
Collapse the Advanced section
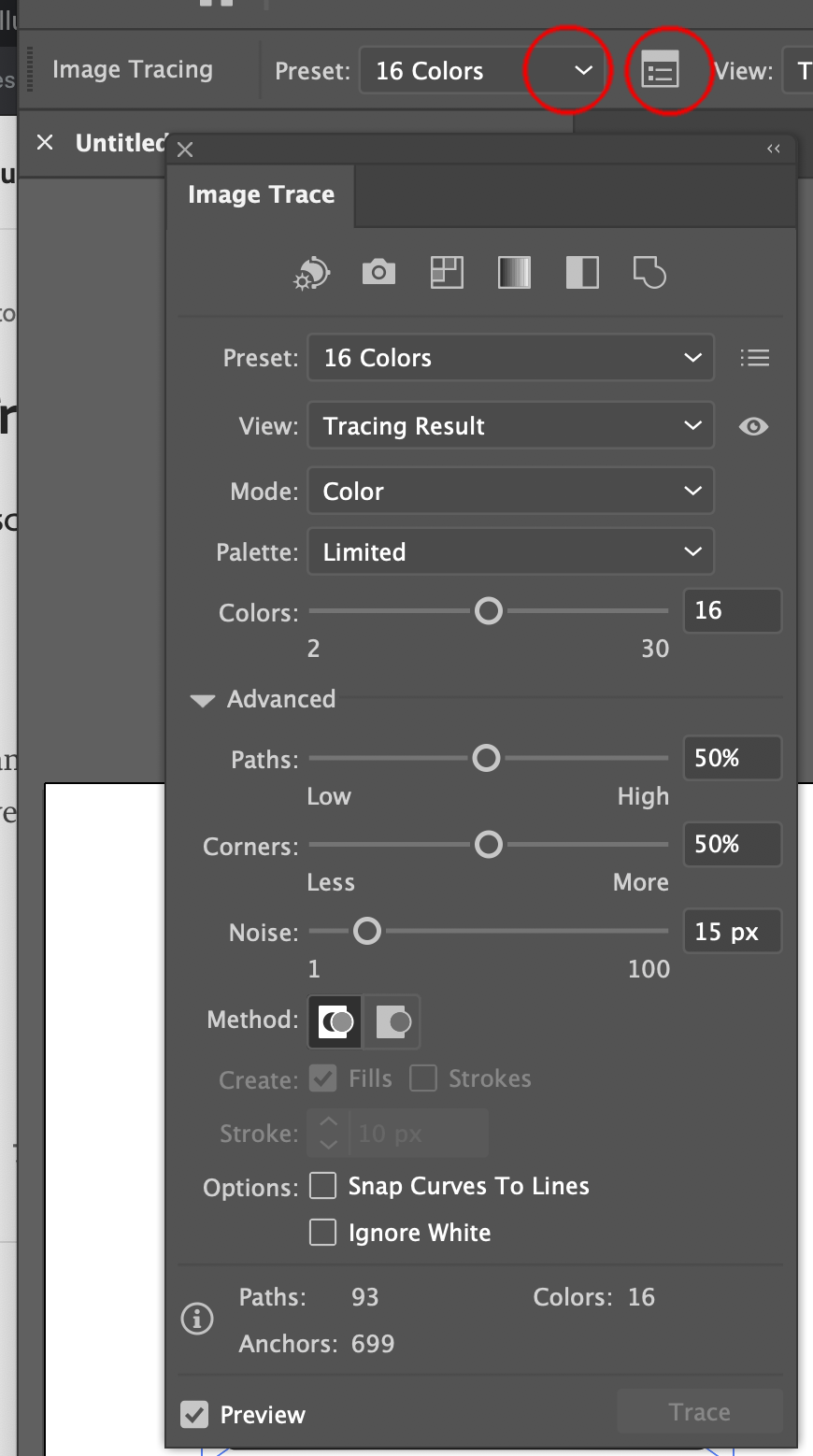point(203,699)
